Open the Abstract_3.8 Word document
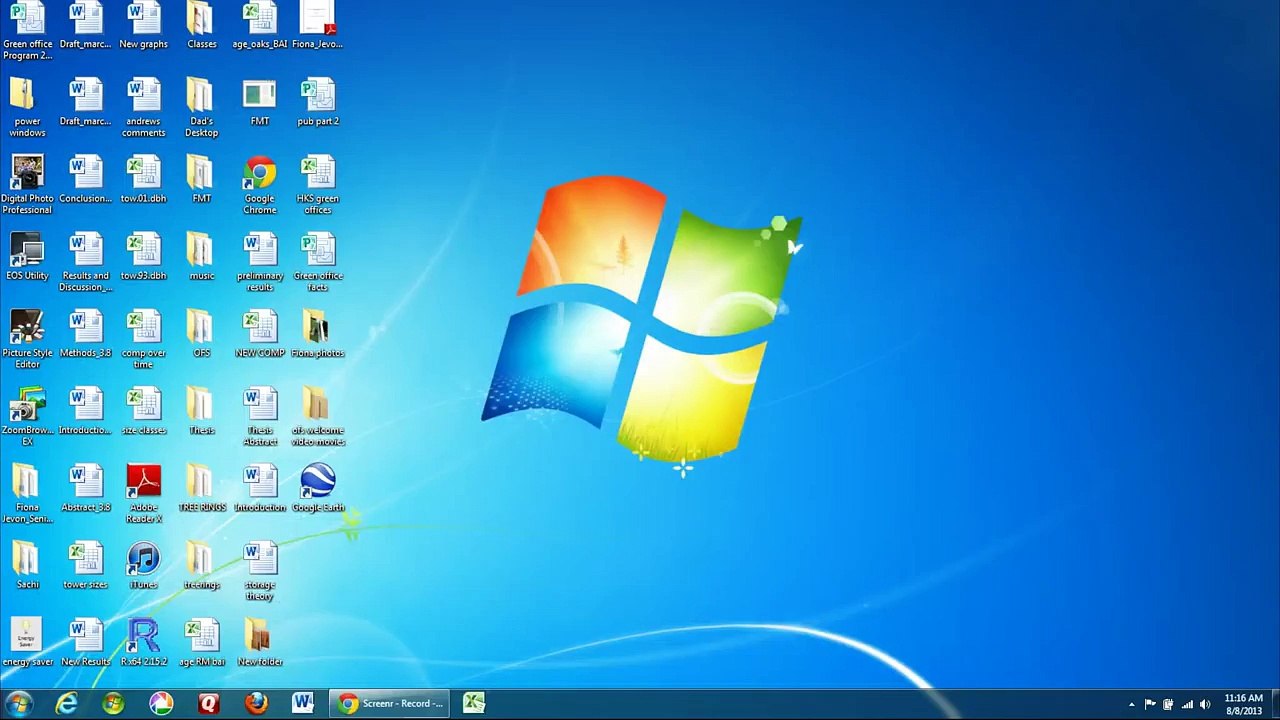This screenshot has height=720, width=1280. [85, 488]
